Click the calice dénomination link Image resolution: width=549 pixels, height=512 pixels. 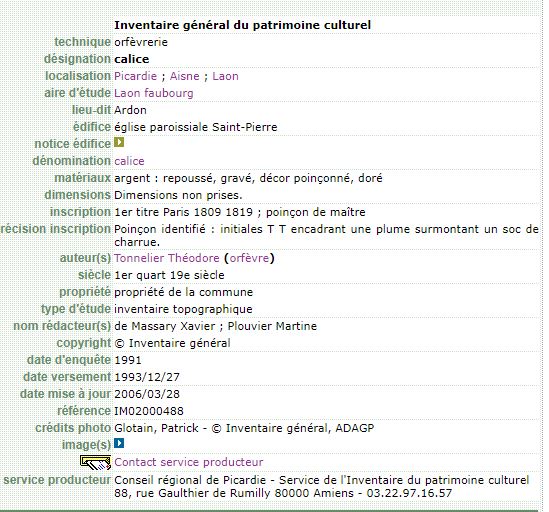[x=129, y=161]
